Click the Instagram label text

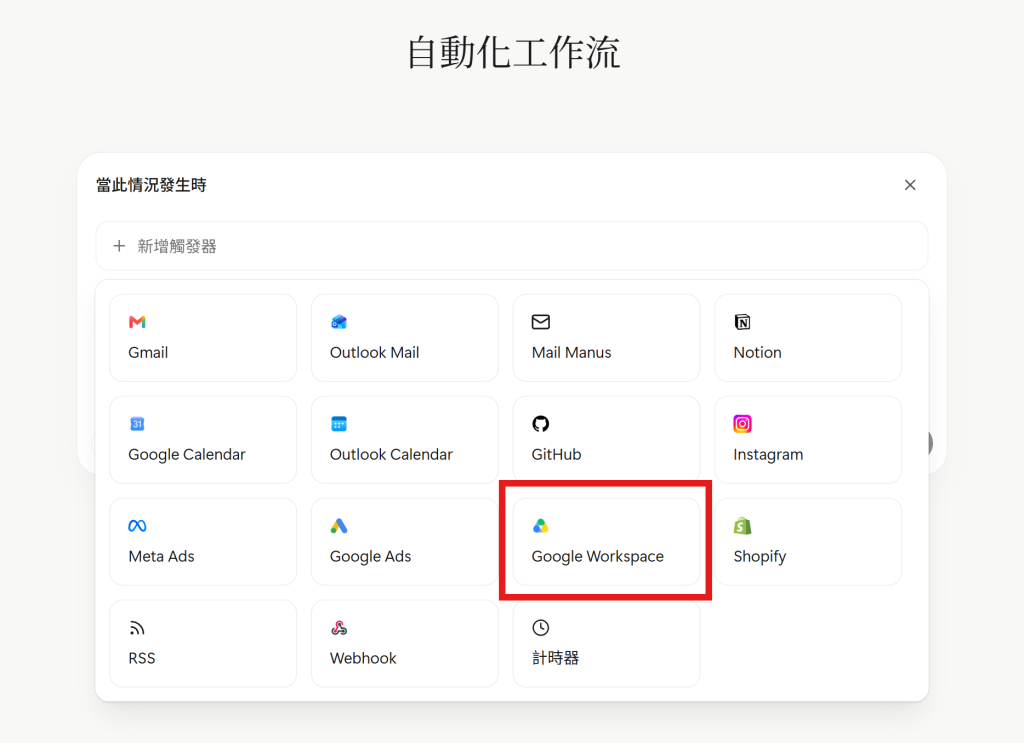pyautogui.click(x=768, y=454)
